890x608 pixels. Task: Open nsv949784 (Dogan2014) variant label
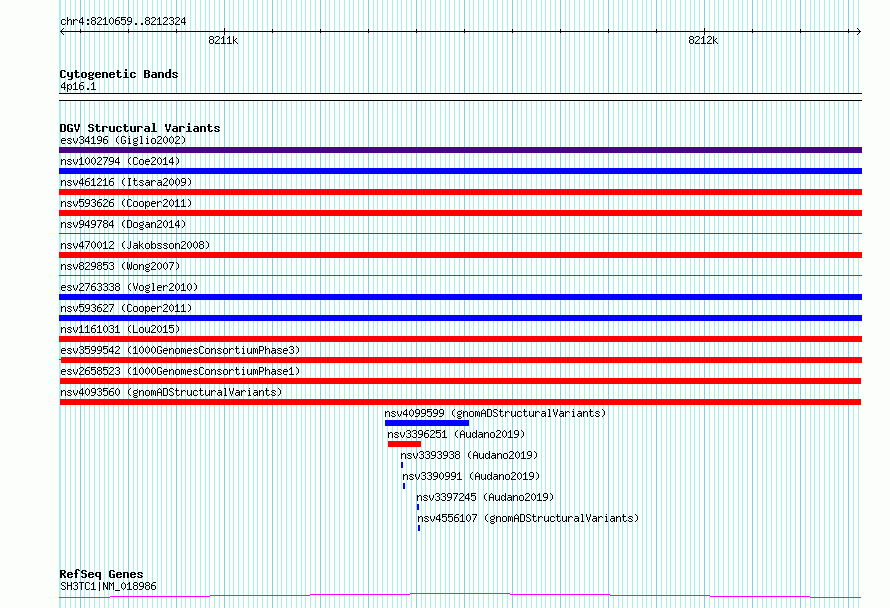[123, 224]
